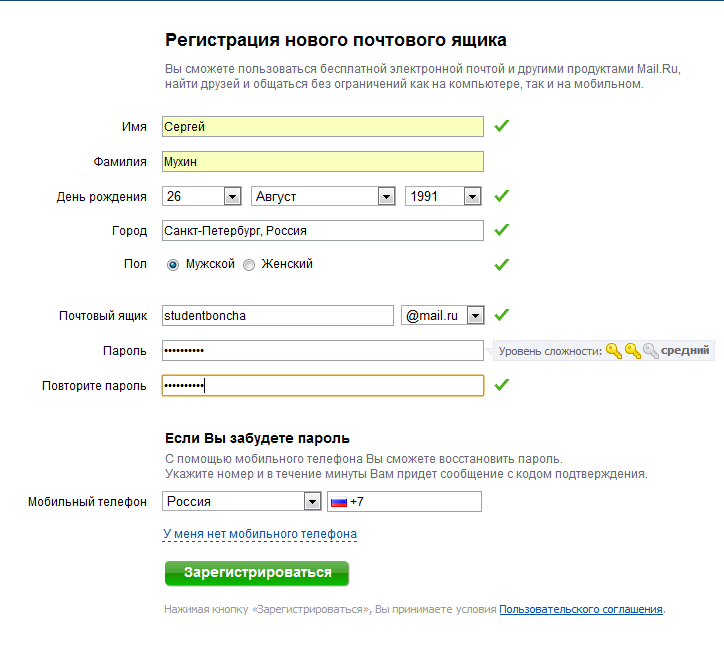Click the green checkmark next to the birthday row

[x=502, y=196]
